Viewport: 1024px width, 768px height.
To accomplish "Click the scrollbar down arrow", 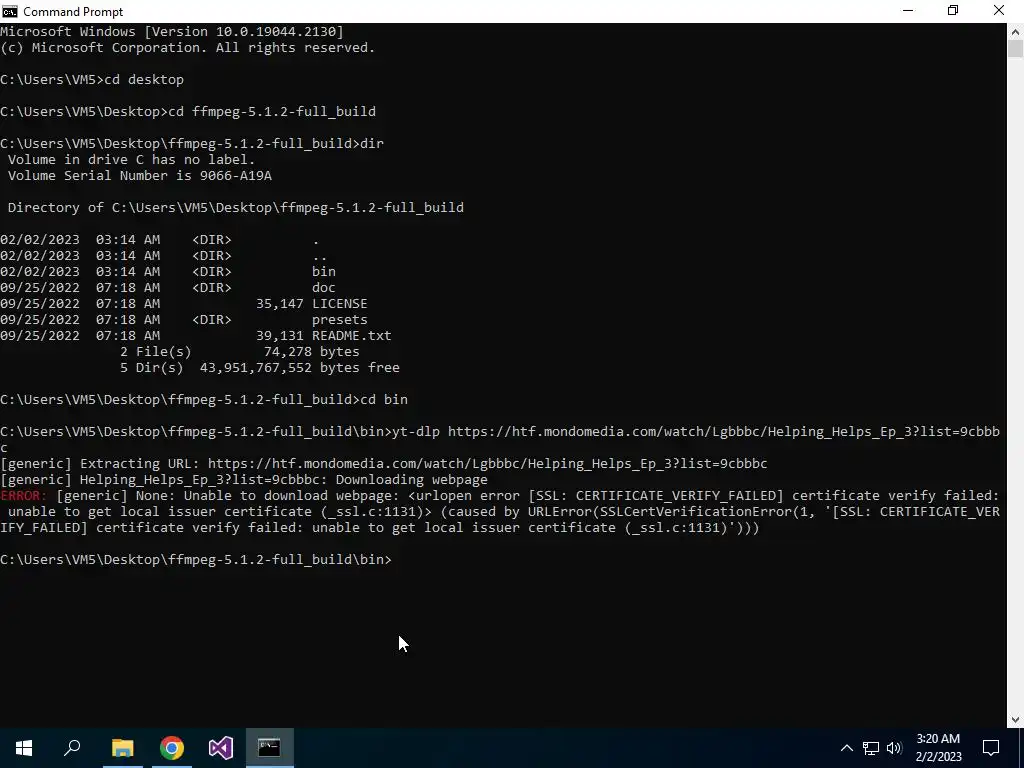I will [1016, 720].
